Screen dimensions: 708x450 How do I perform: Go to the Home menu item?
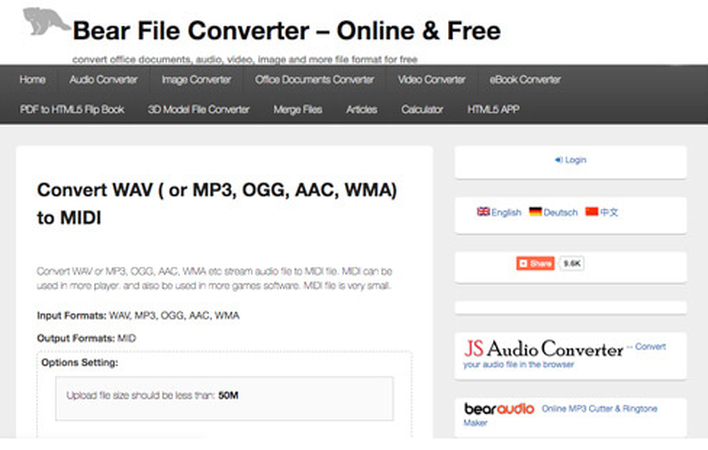pyautogui.click(x=33, y=79)
